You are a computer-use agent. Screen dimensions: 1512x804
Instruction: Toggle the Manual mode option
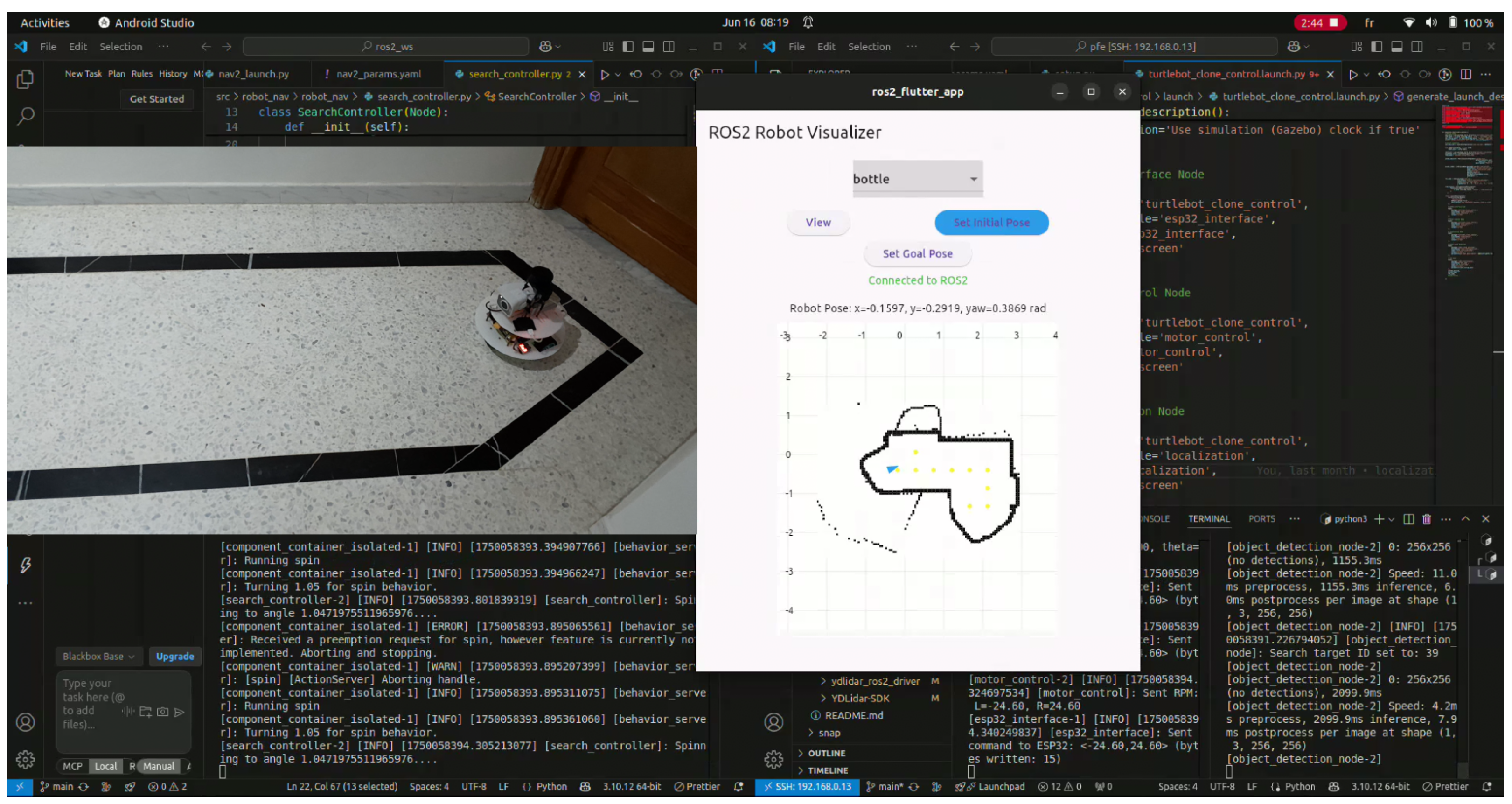tap(159, 766)
